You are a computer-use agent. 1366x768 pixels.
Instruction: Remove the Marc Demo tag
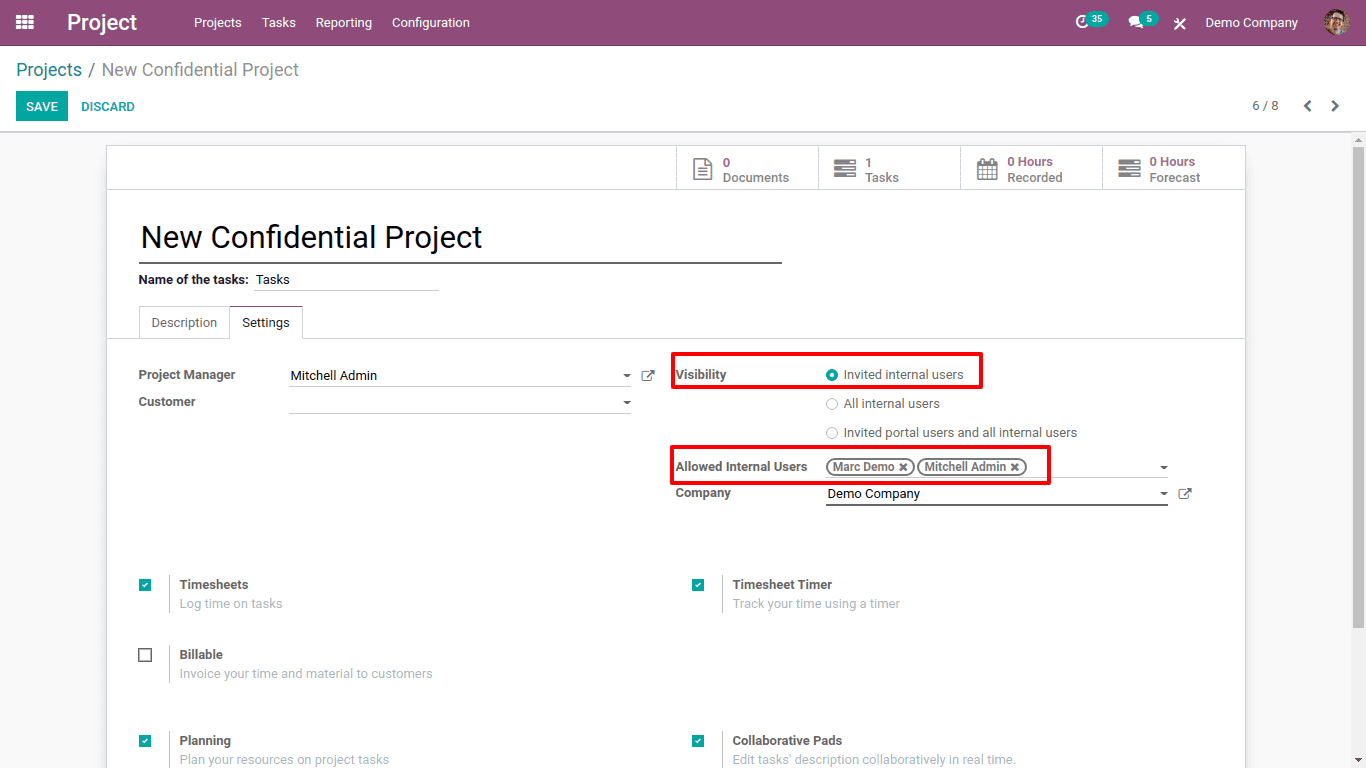click(x=903, y=467)
